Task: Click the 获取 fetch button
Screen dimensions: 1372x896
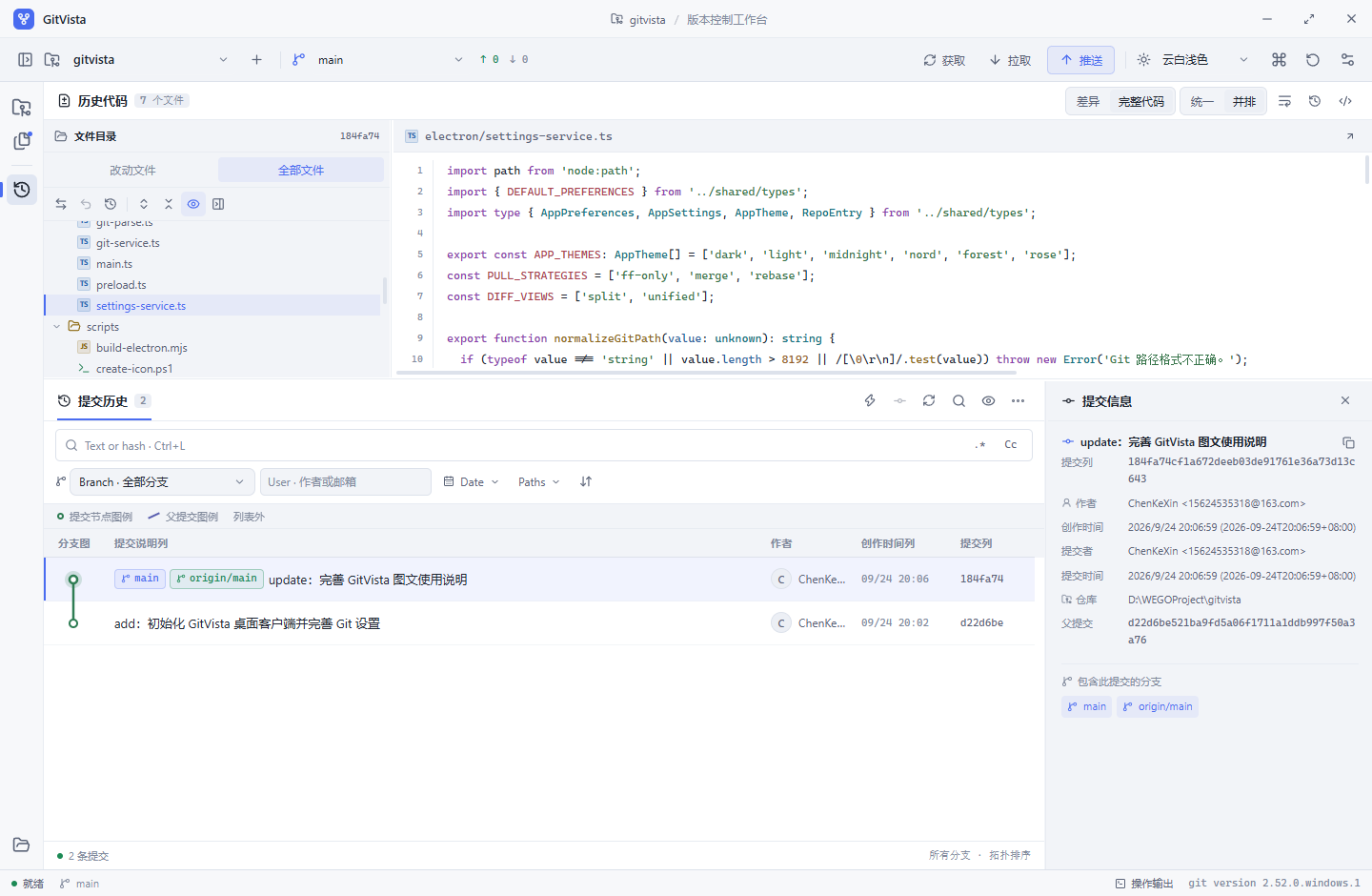Action: [x=944, y=60]
